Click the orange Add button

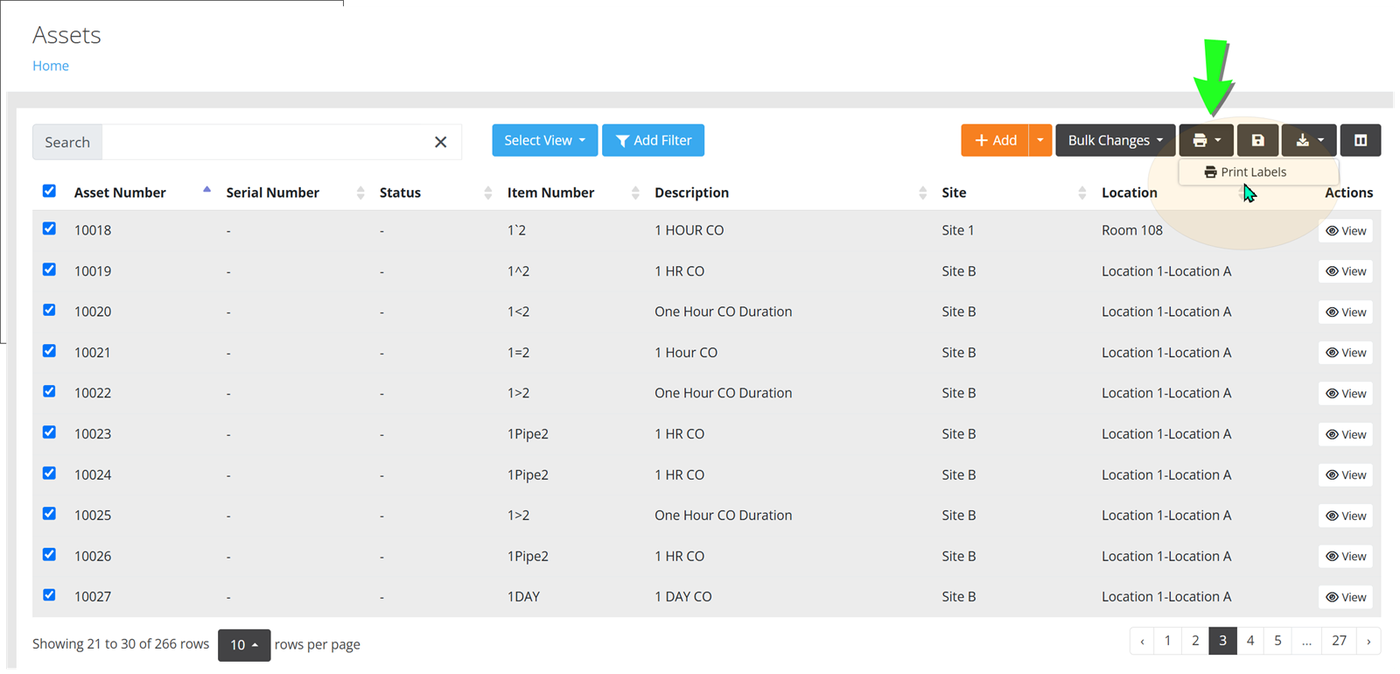(995, 140)
